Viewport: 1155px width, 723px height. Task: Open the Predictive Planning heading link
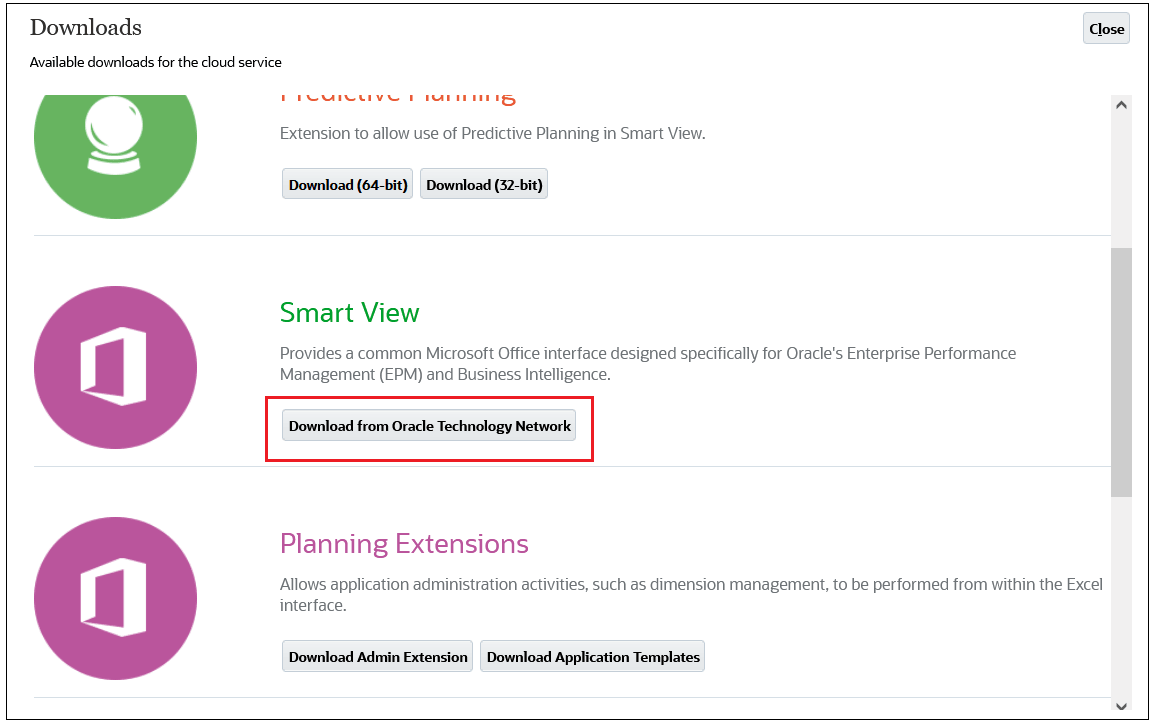coord(398,93)
